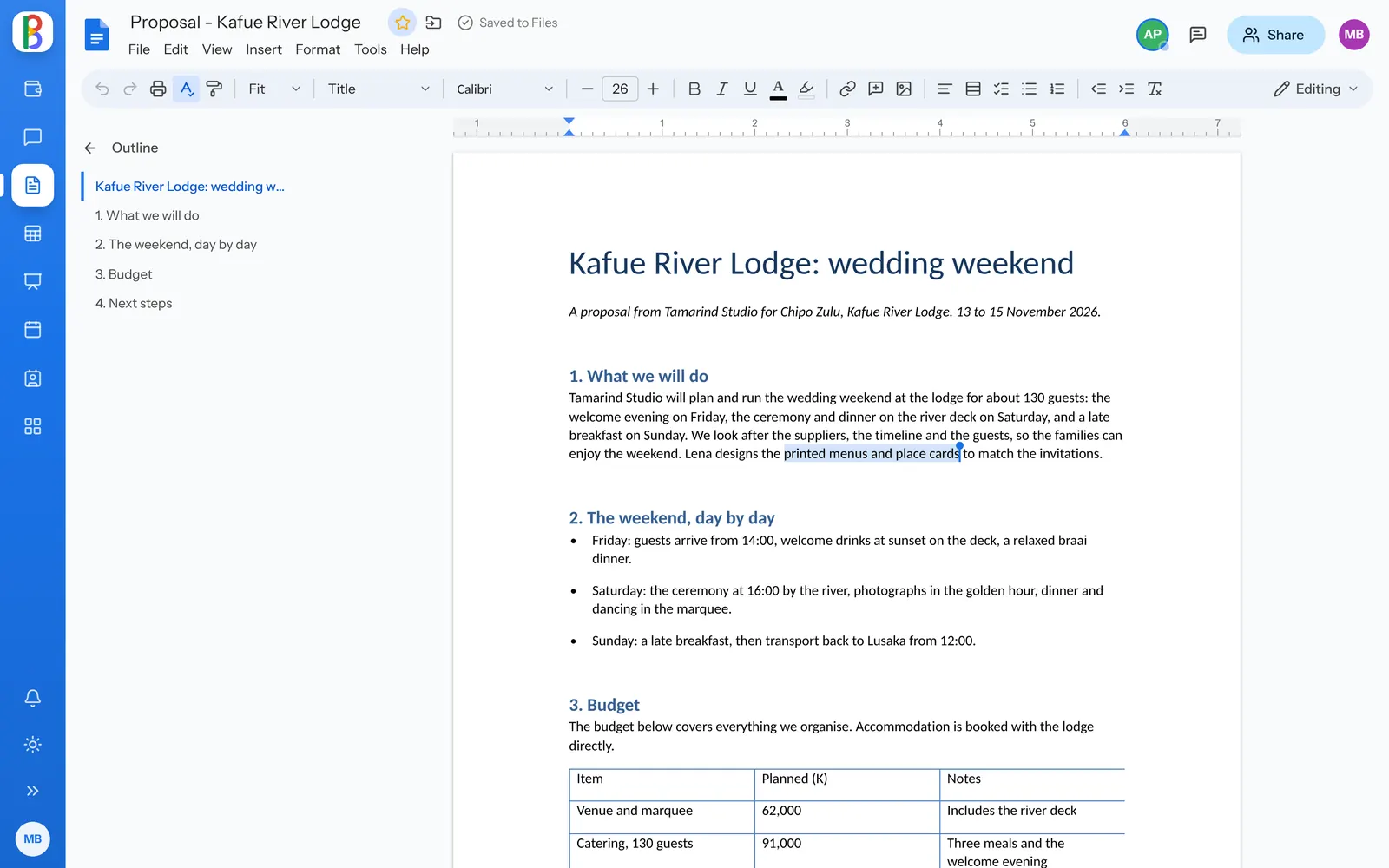
Task: Open the zoom Fit dropdown
Action: pos(273,89)
